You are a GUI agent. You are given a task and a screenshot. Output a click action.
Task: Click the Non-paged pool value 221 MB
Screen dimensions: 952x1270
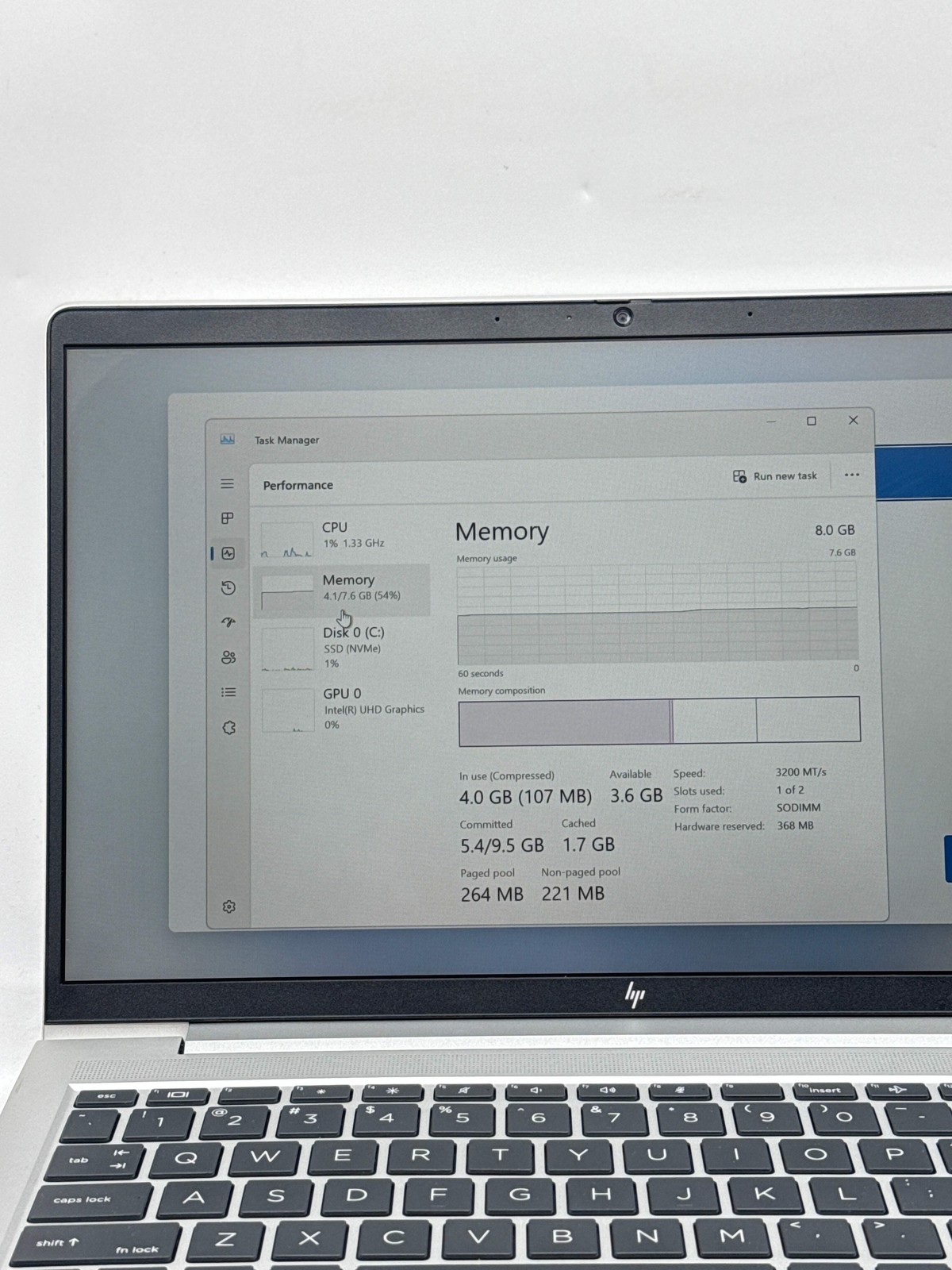point(573,894)
